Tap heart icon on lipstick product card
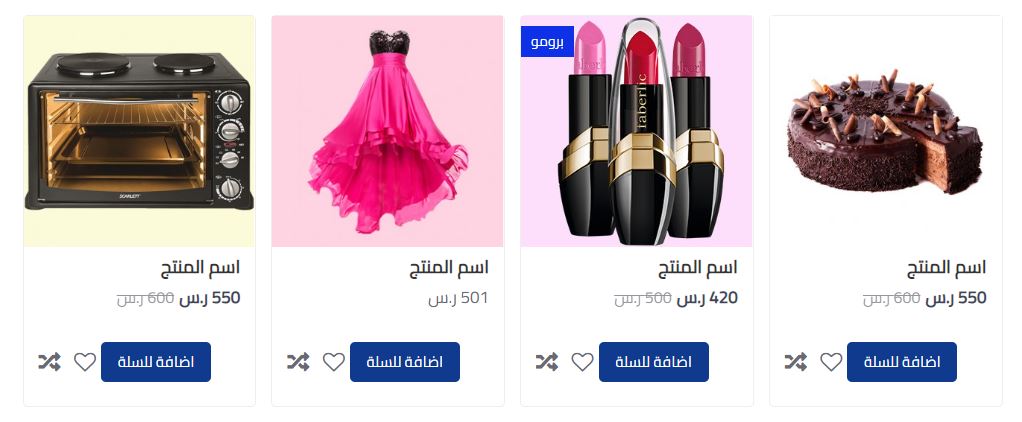The image size is (1022, 422). (x=583, y=362)
